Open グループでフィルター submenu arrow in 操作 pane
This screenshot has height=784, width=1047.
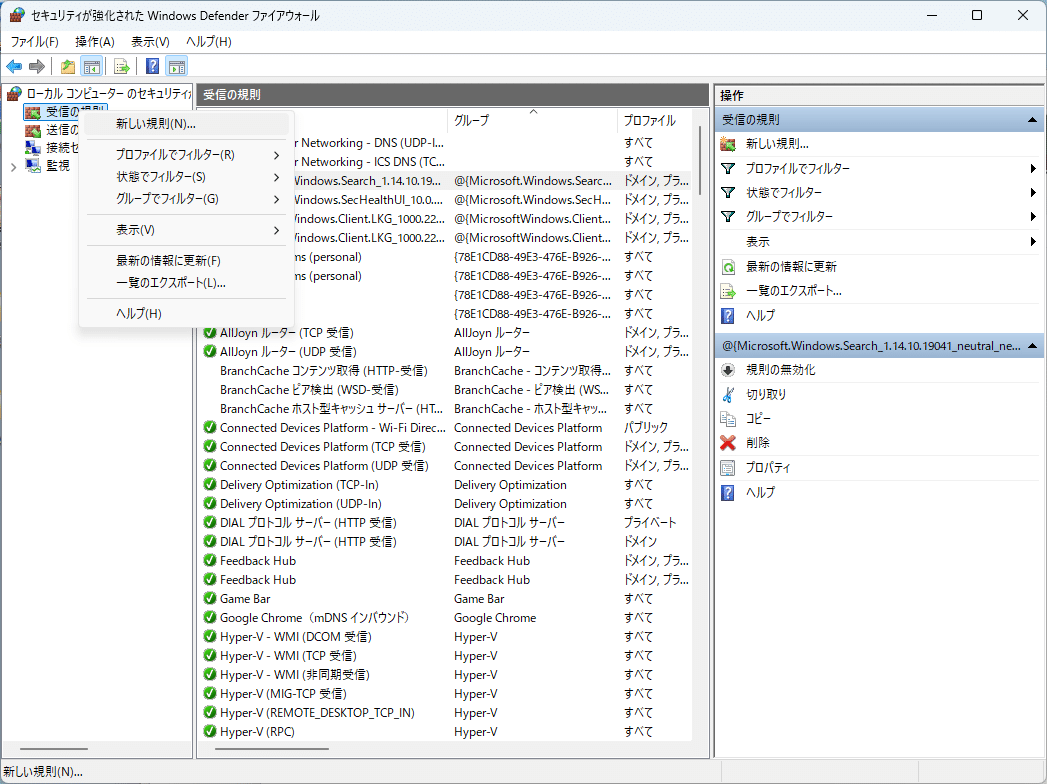click(1033, 217)
